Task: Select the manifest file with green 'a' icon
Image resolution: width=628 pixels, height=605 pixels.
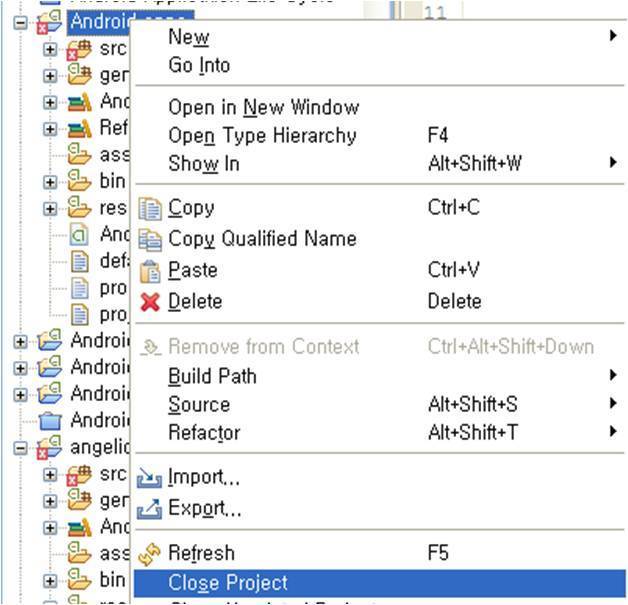Action: tap(79, 234)
